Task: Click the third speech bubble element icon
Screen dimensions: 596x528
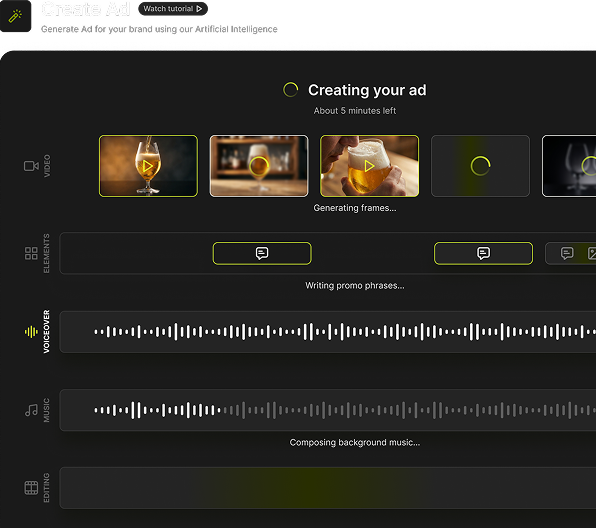Action: (567, 253)
